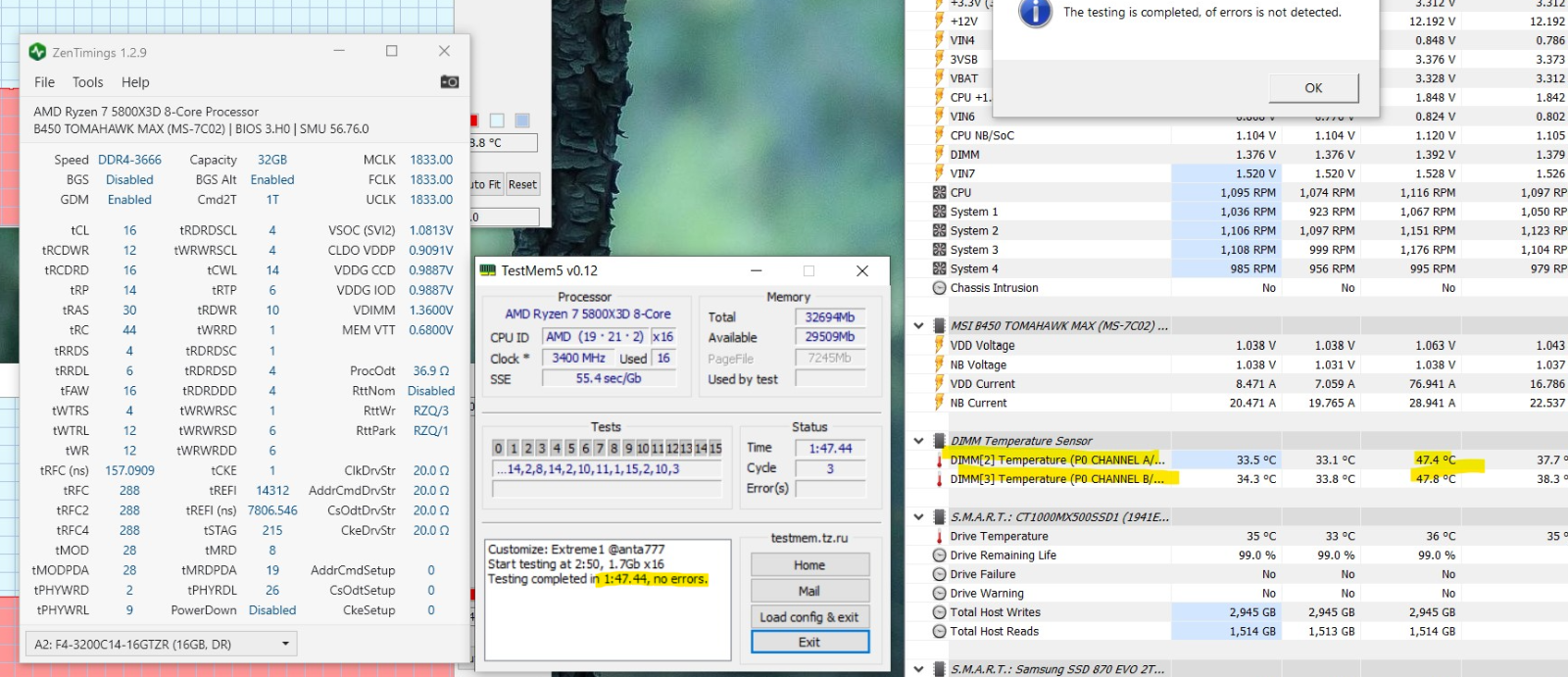
Task: Open the ZenTimings Tools menu
Action: coord(87,82)
